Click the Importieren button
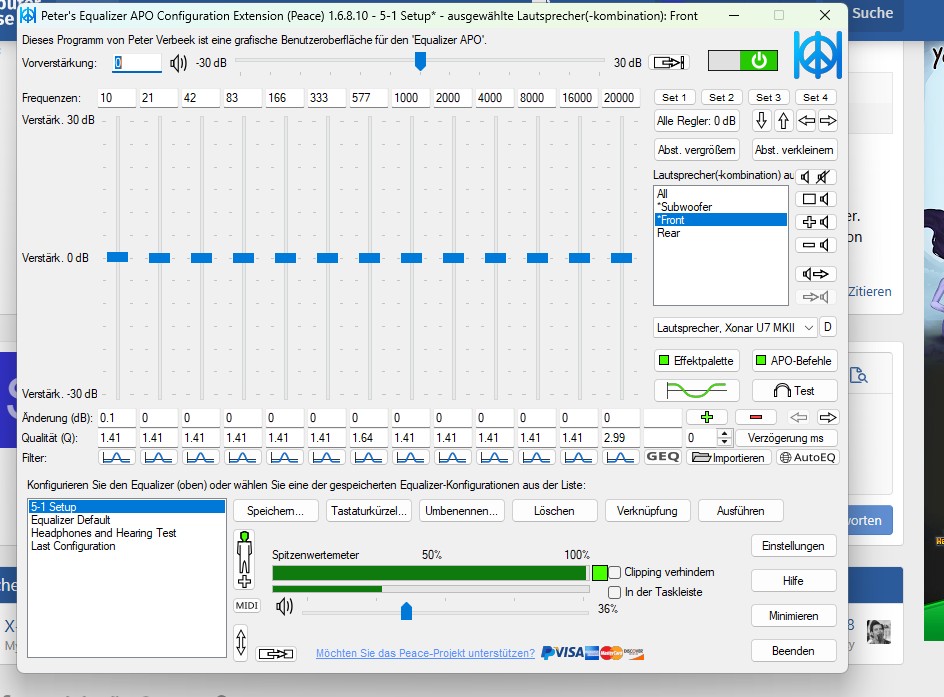Viewport: 944px width, 697px height. (728, 457)
